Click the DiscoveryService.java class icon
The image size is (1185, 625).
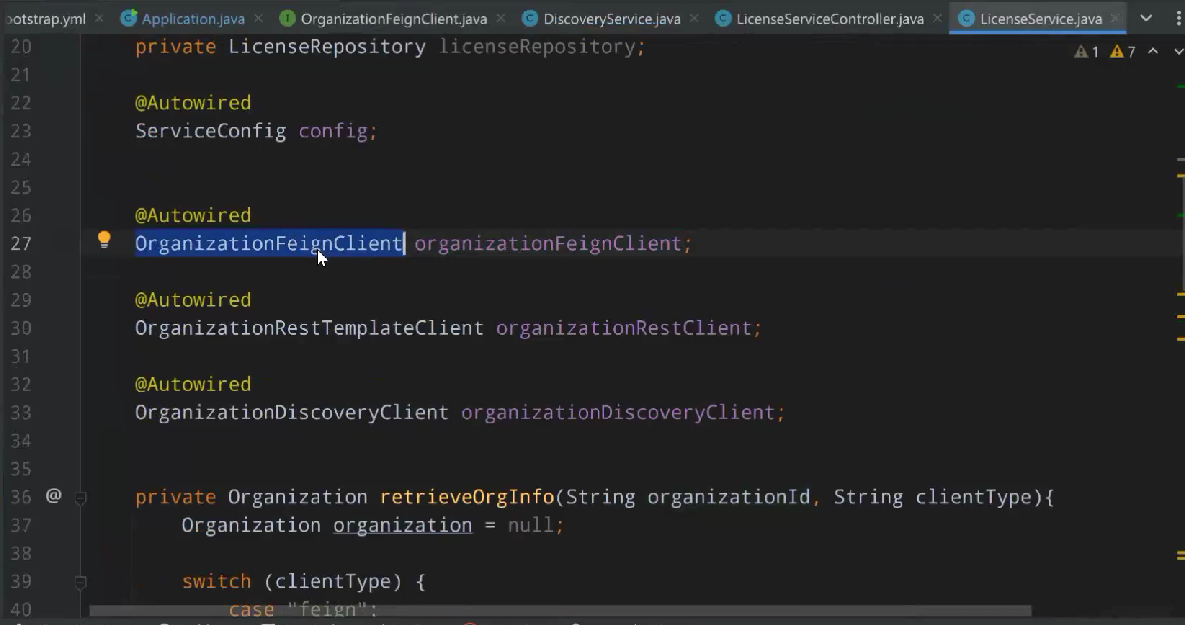coord(530,19)
